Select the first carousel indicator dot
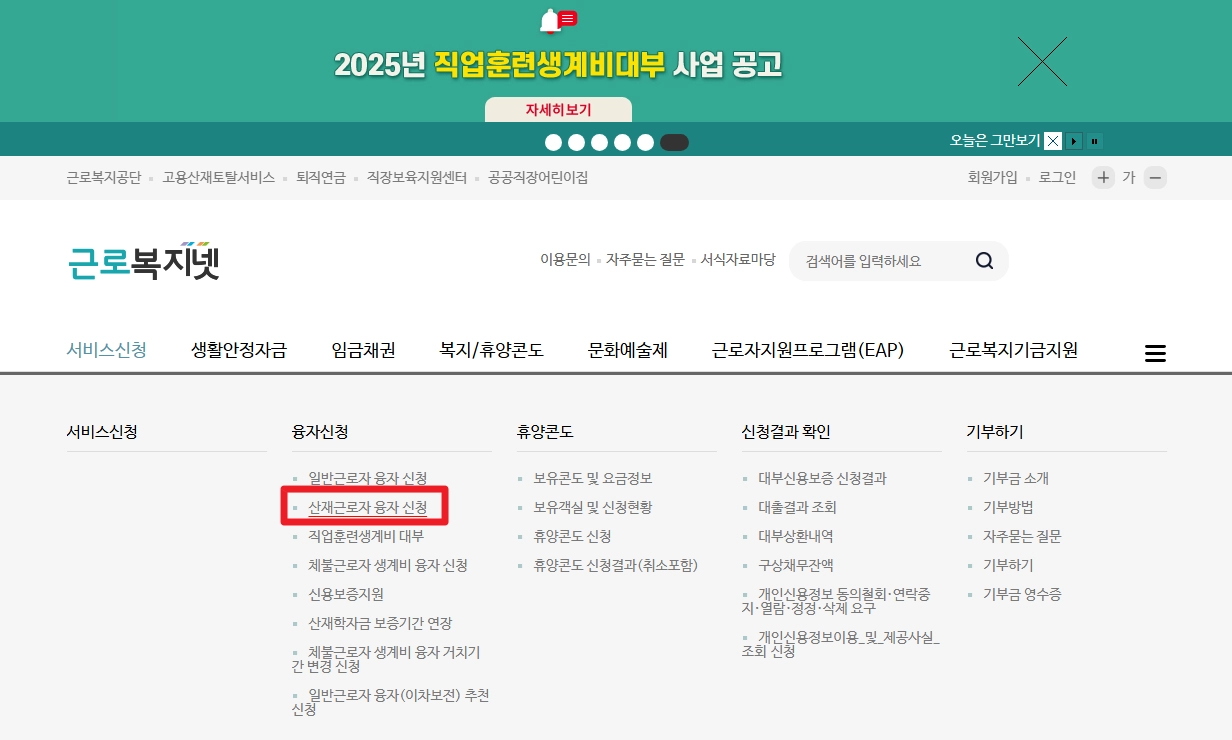The width and height of the screenshot is (1232, 740). pyautogui.click(x=553, y=142)
